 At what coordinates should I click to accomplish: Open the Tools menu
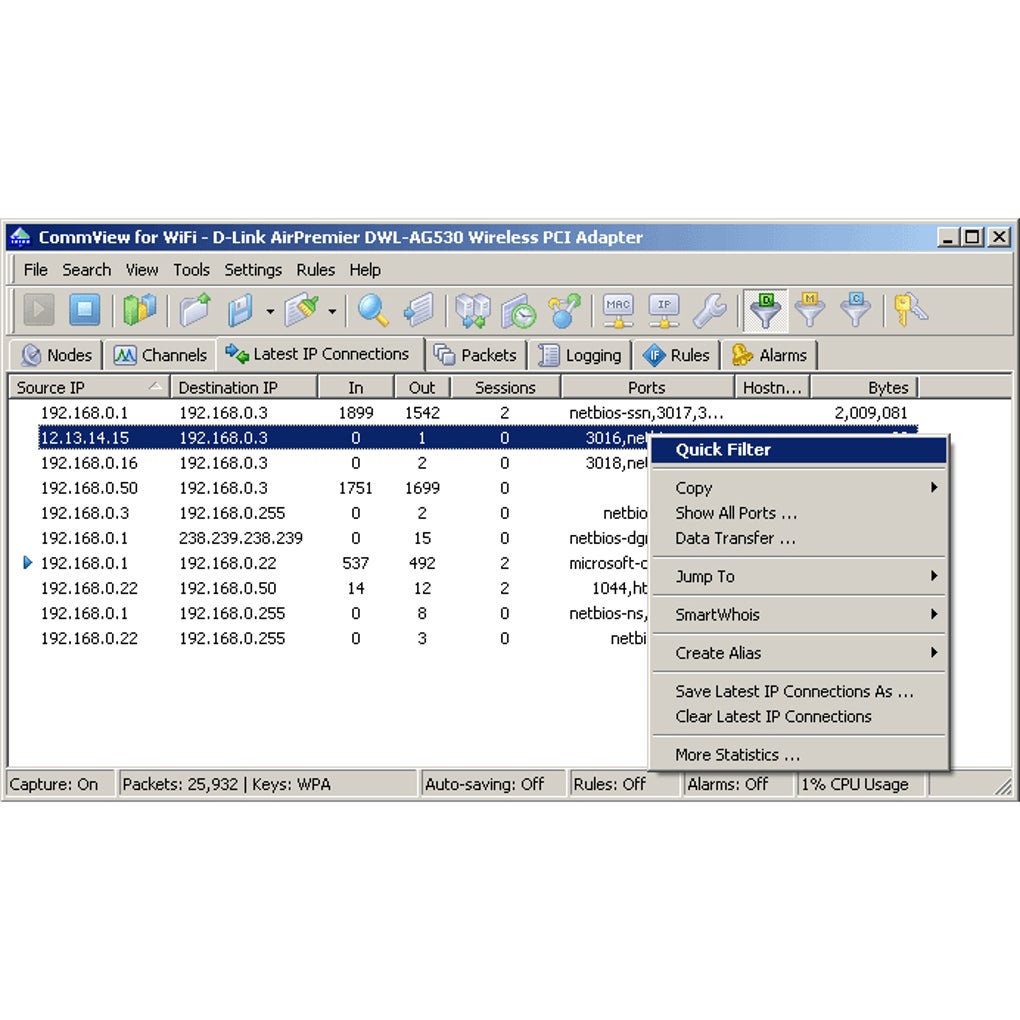[x=191, y=269]
